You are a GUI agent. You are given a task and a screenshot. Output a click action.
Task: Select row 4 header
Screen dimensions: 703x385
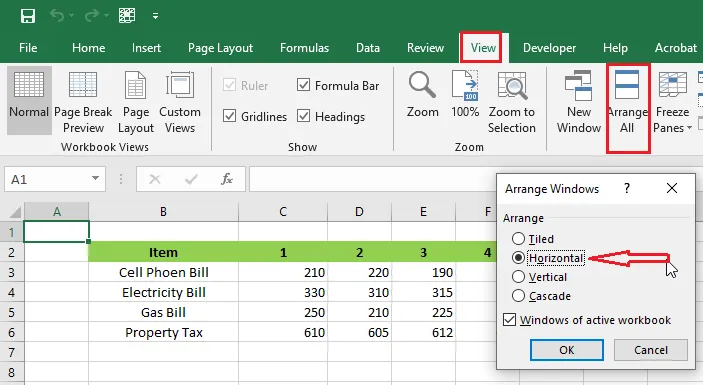[x=12, y=292]
